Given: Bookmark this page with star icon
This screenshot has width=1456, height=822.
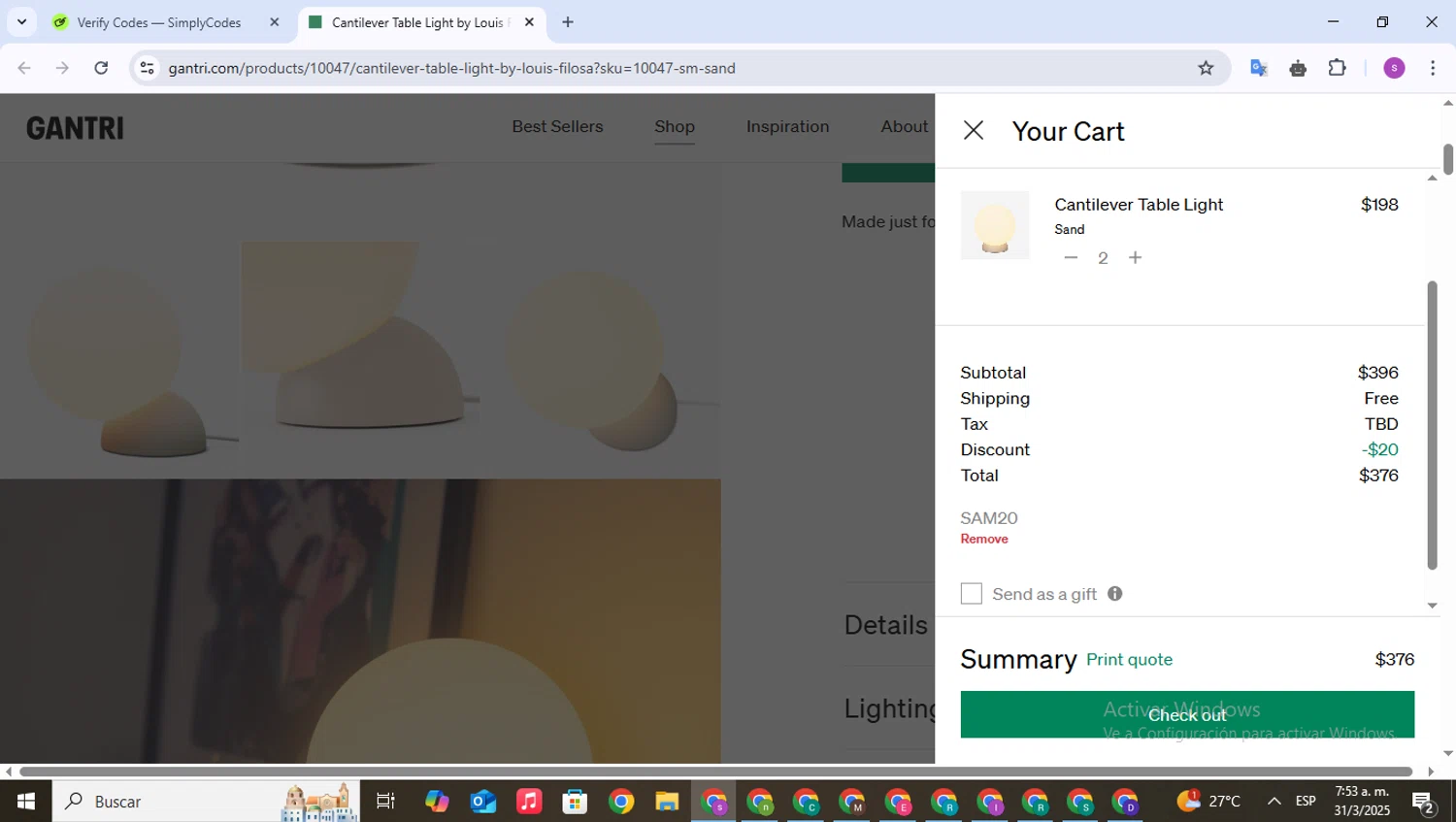Looking at the screenshot, I should (1206, 68).
